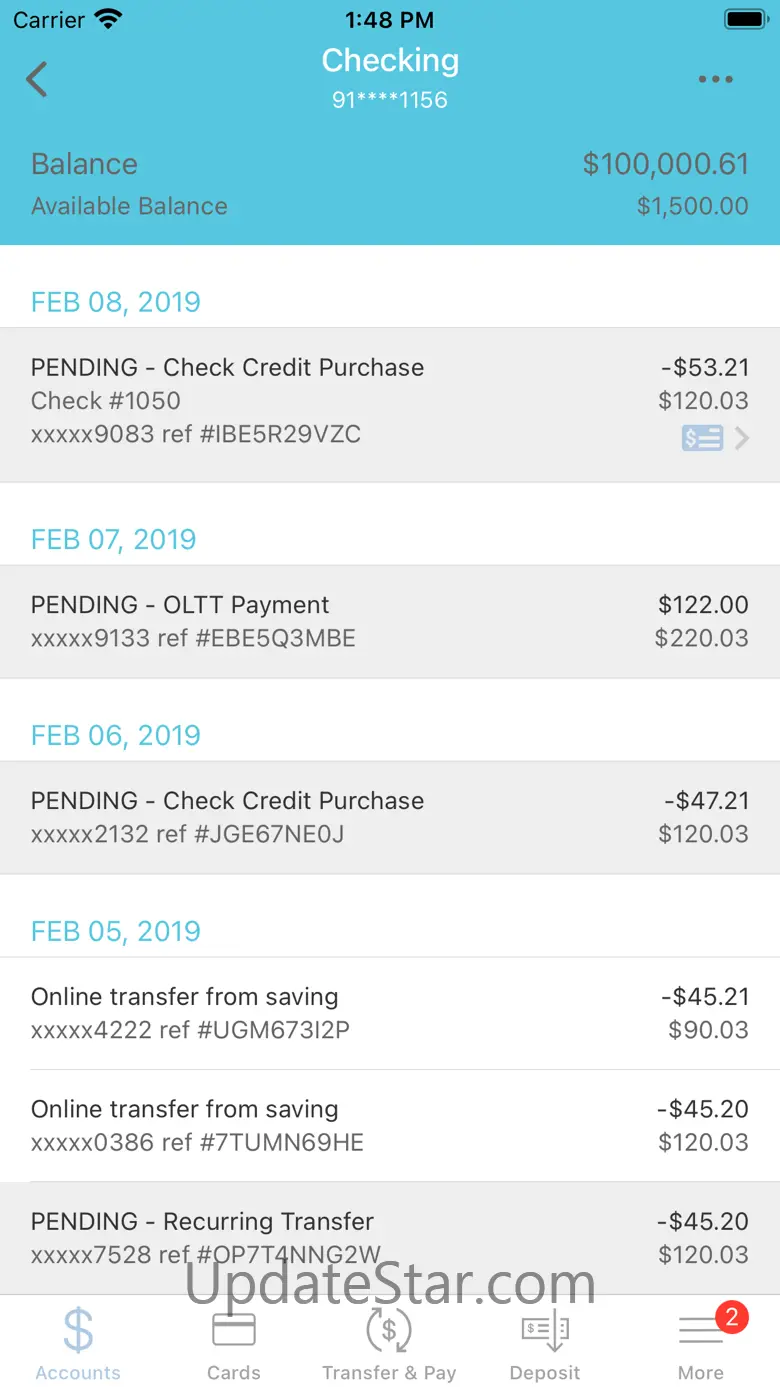Switch to the Transfer & Pay tab label
The height and width of the screenshot is (1387, 780).
pos(389,1373)
